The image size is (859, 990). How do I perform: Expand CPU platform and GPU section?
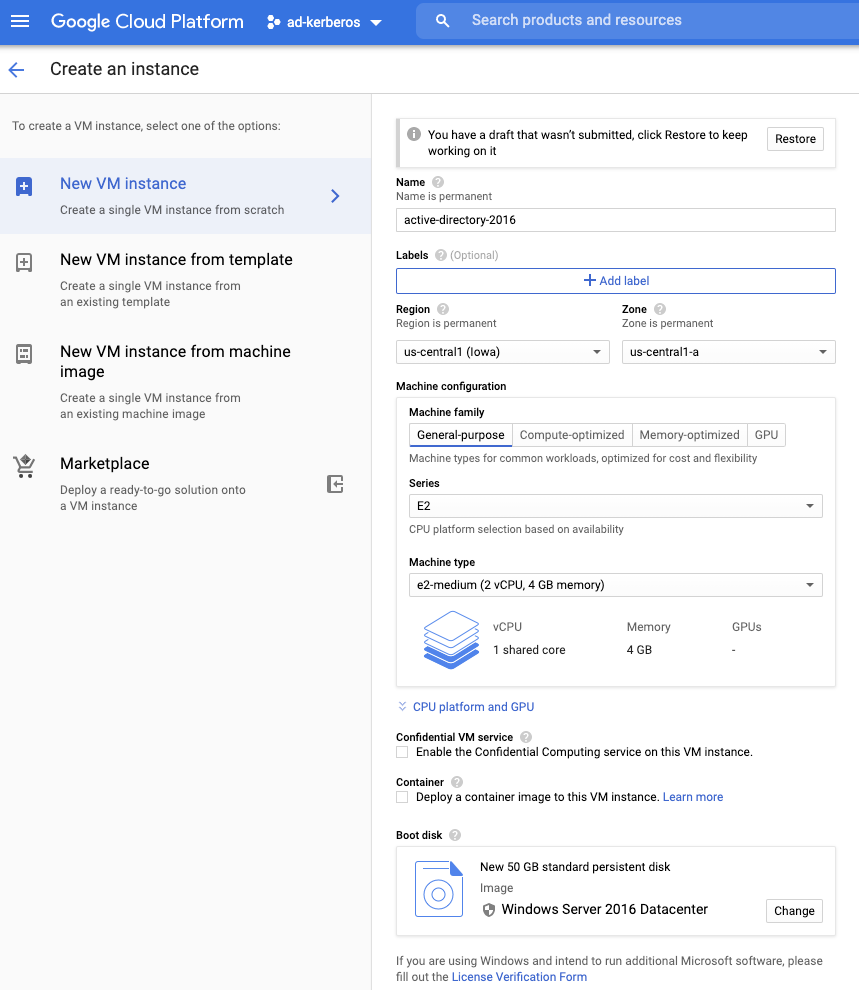(x=466, y=707)
